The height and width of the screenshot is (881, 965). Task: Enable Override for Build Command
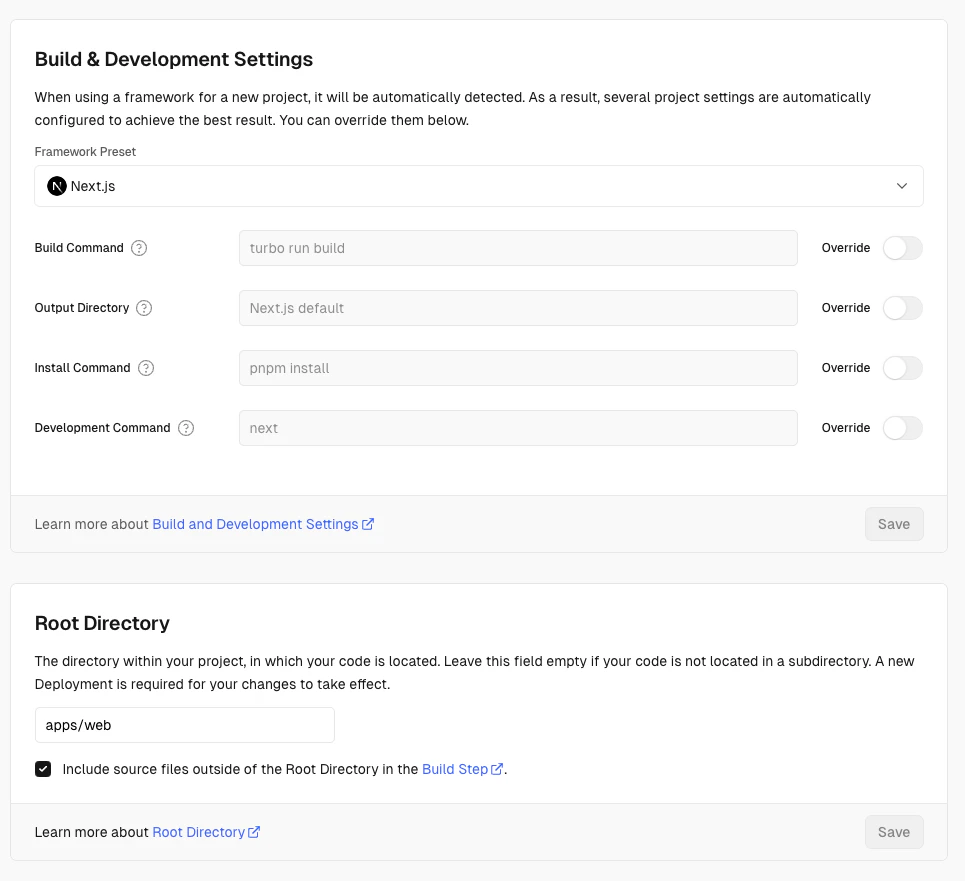[902, 247]
